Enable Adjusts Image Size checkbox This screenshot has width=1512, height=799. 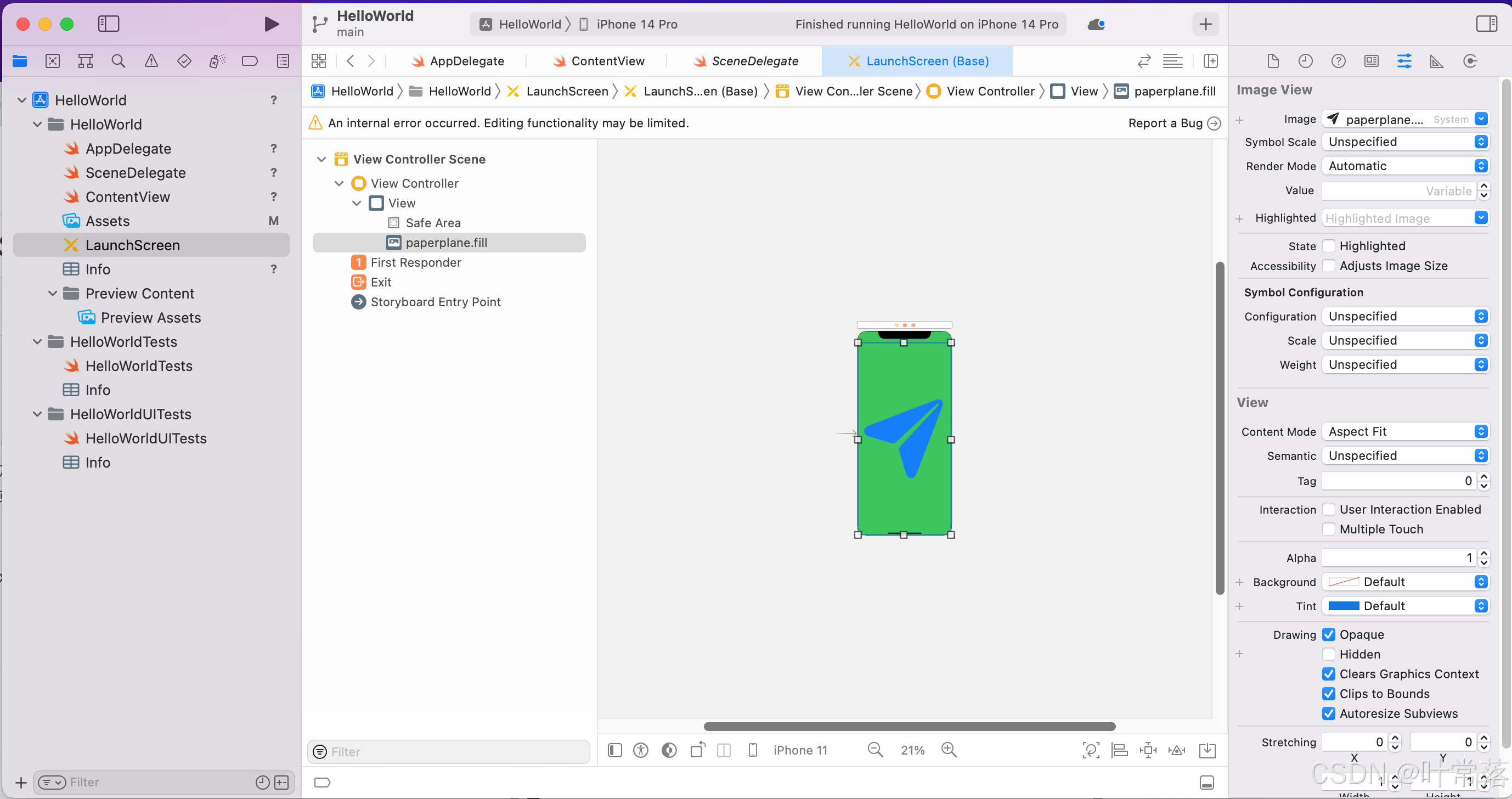pos(1329,266)
